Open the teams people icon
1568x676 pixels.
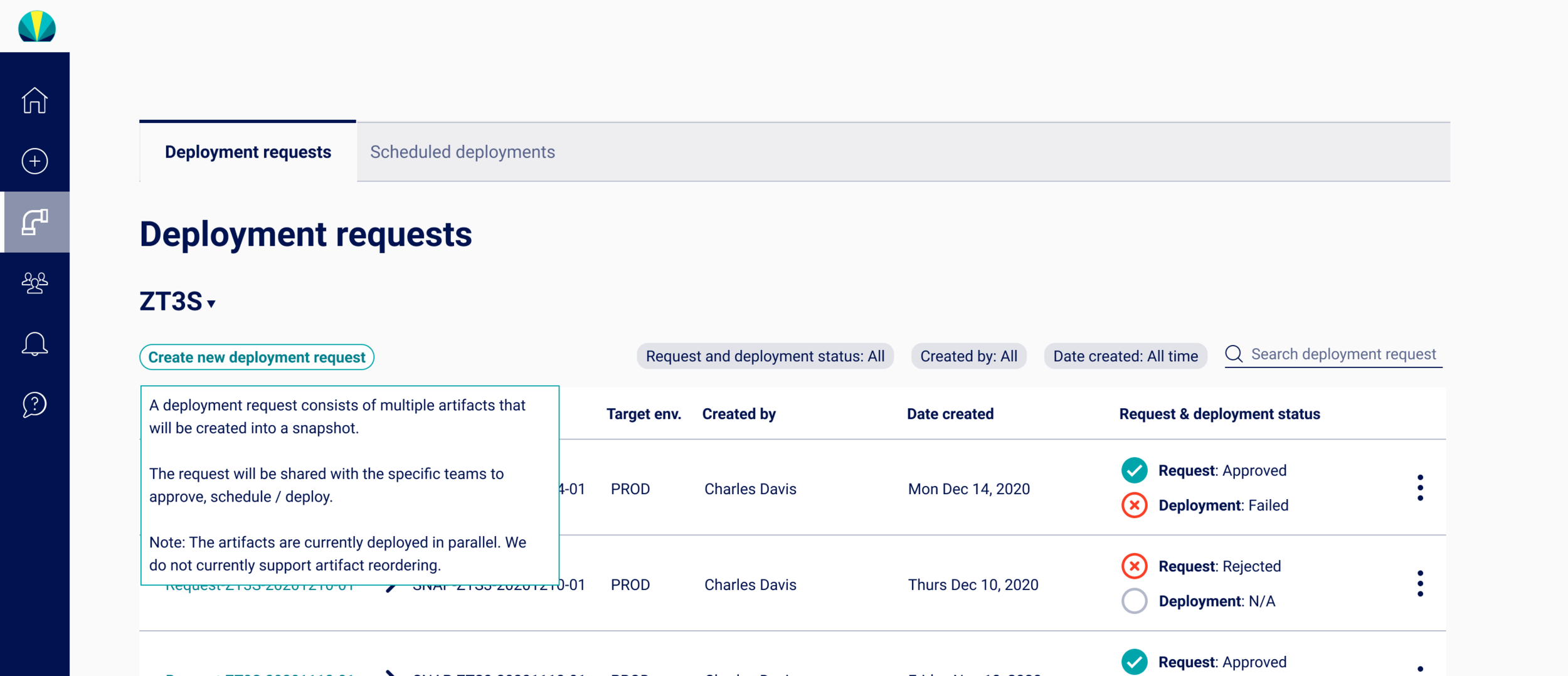(34, 283)
